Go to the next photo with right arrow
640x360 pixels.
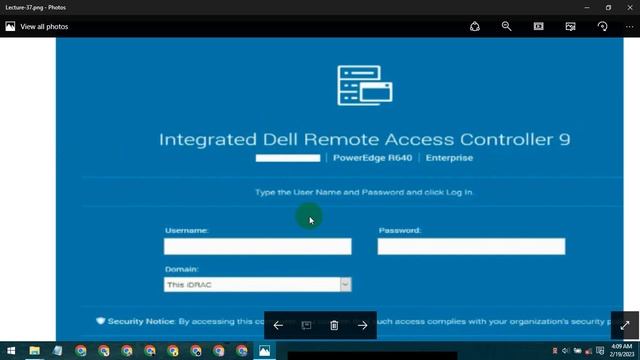click(362, 325)
